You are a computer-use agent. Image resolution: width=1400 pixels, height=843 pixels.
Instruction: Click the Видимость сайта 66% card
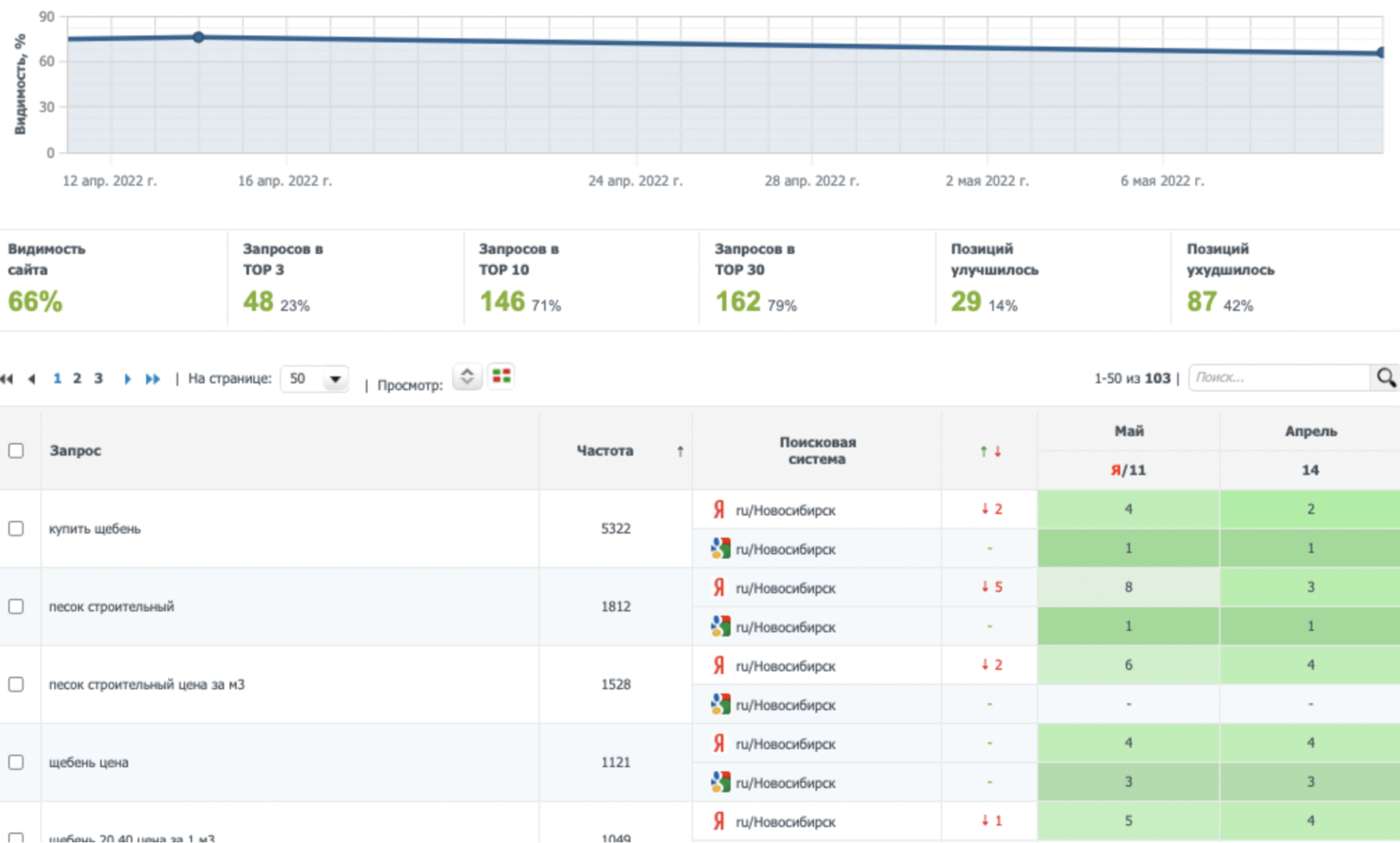point(112,279)
